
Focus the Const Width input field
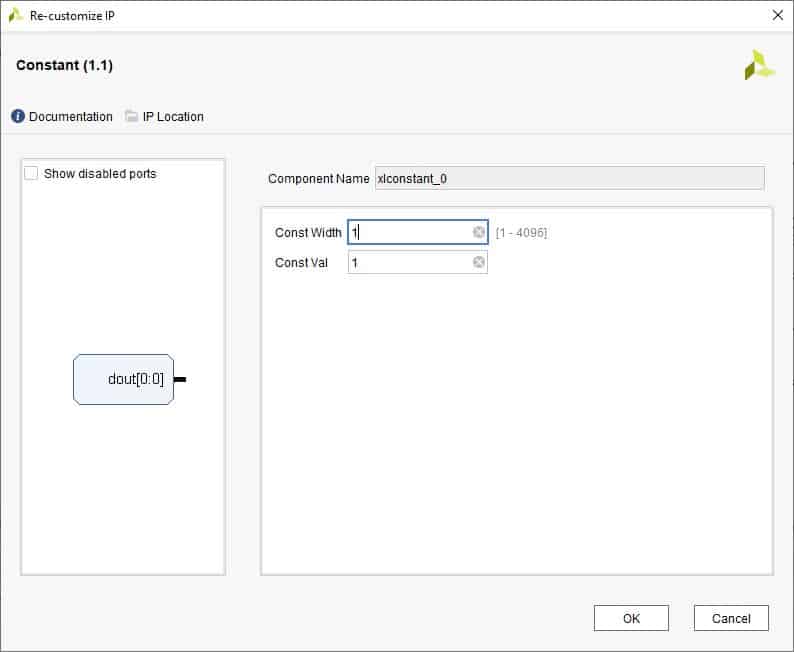pyautogui.click(x=410, y=232)
